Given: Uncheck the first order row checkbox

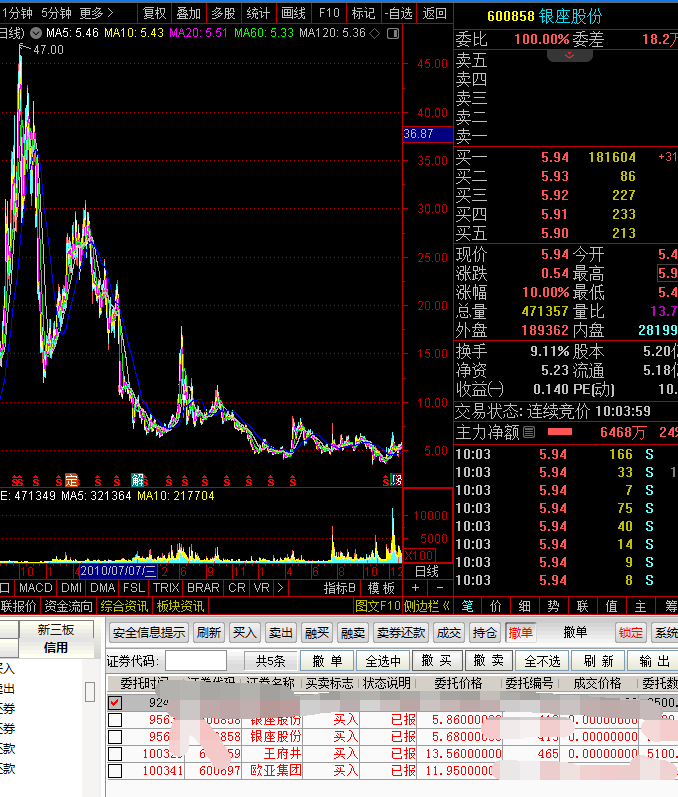Looking at the screenshot, I should [115, 702].
